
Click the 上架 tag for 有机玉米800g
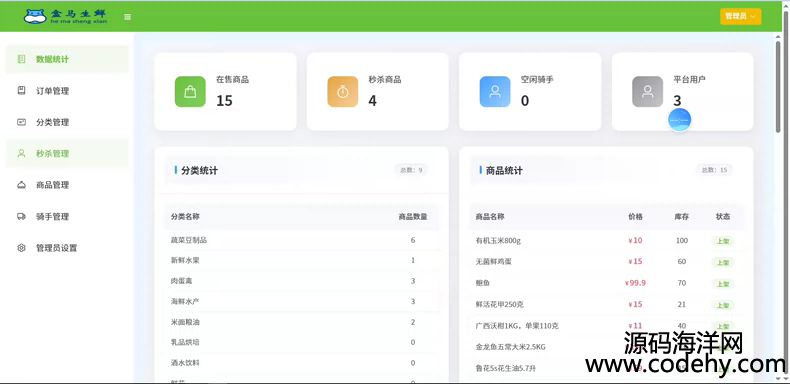723,241
